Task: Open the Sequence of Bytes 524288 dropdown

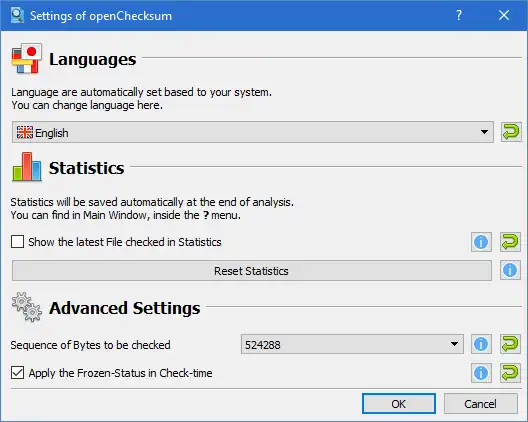Action: pos(352,345)
